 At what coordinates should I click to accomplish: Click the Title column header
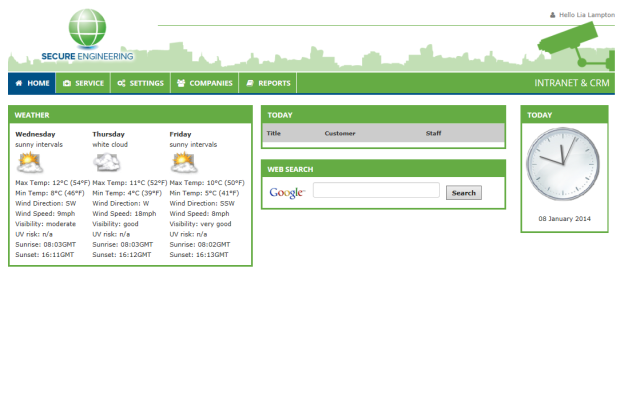pyautogui.click(x=274, y=133)
